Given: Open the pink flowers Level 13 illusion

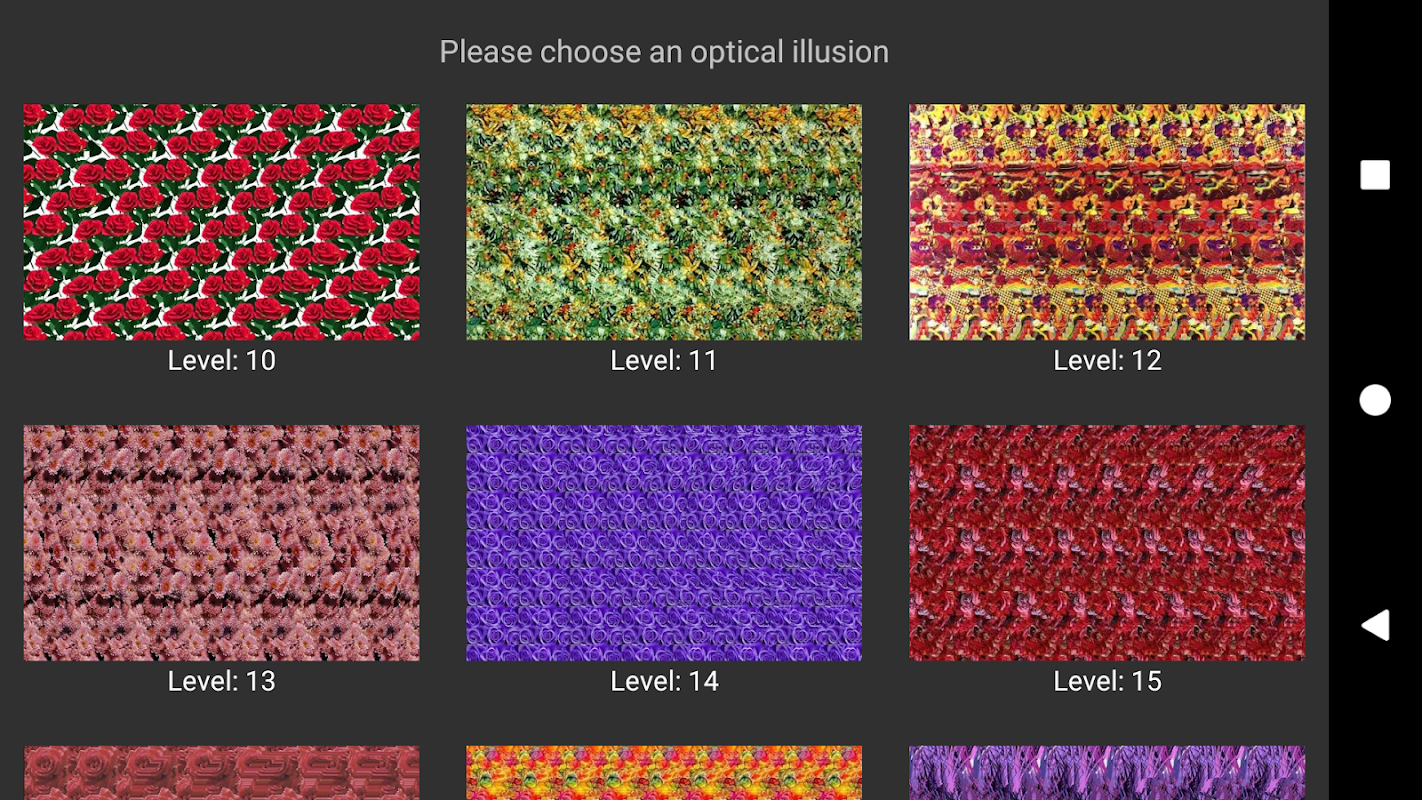Looking at the screenshot, I should [221, 543].
